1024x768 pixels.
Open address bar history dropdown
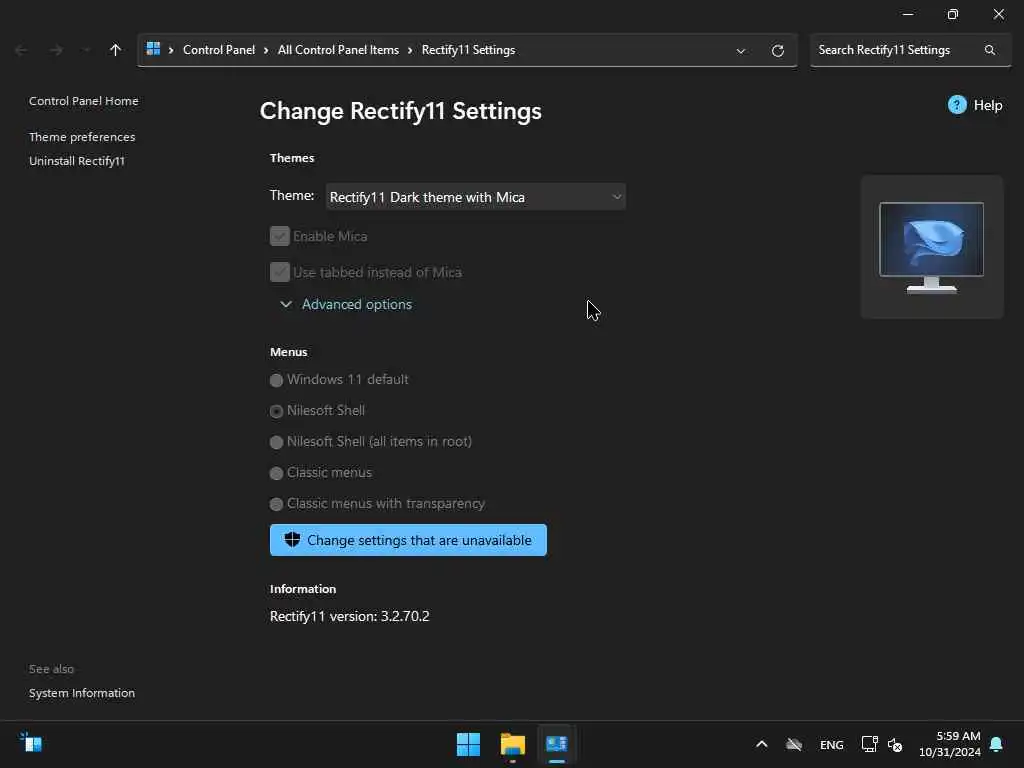click(x=741, y=51)
